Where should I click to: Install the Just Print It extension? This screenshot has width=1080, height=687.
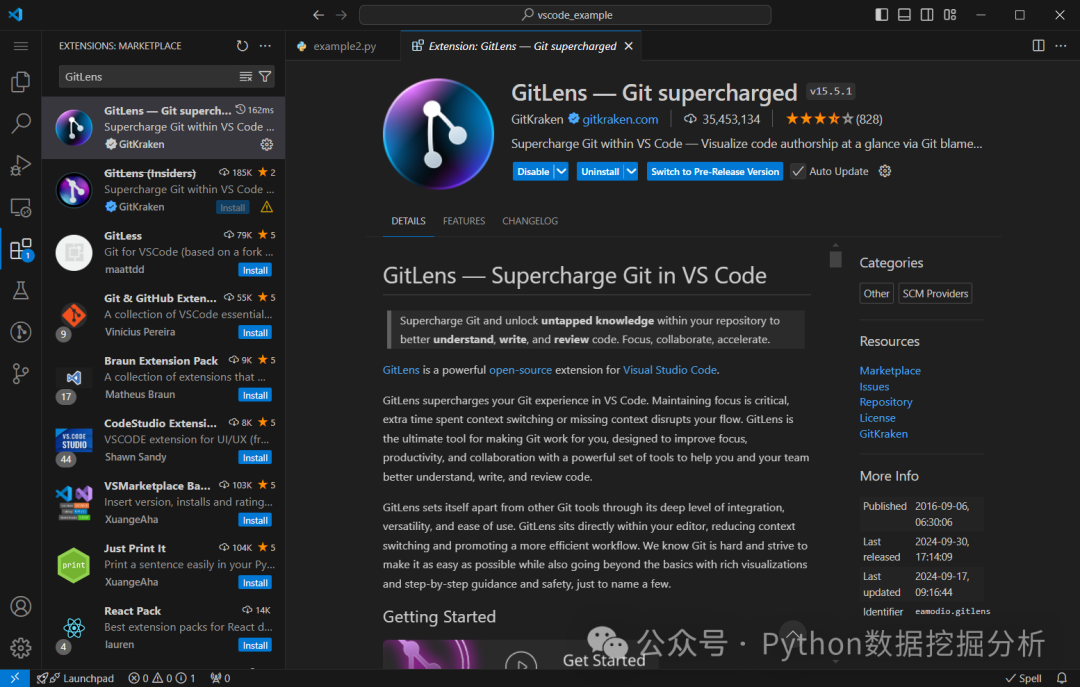pos(255,583)
